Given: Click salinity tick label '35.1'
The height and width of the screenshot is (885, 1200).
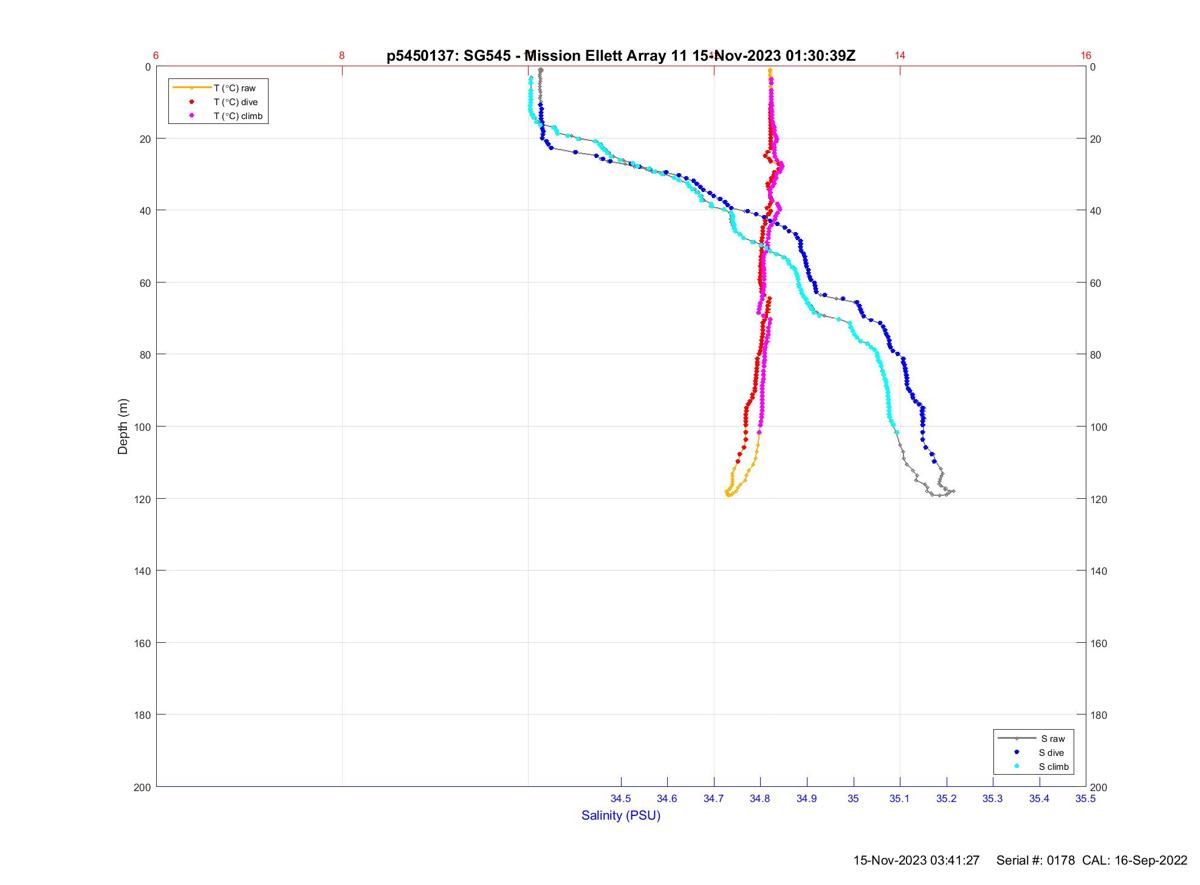Looking at the screenshot, I should tap(900, 798).
